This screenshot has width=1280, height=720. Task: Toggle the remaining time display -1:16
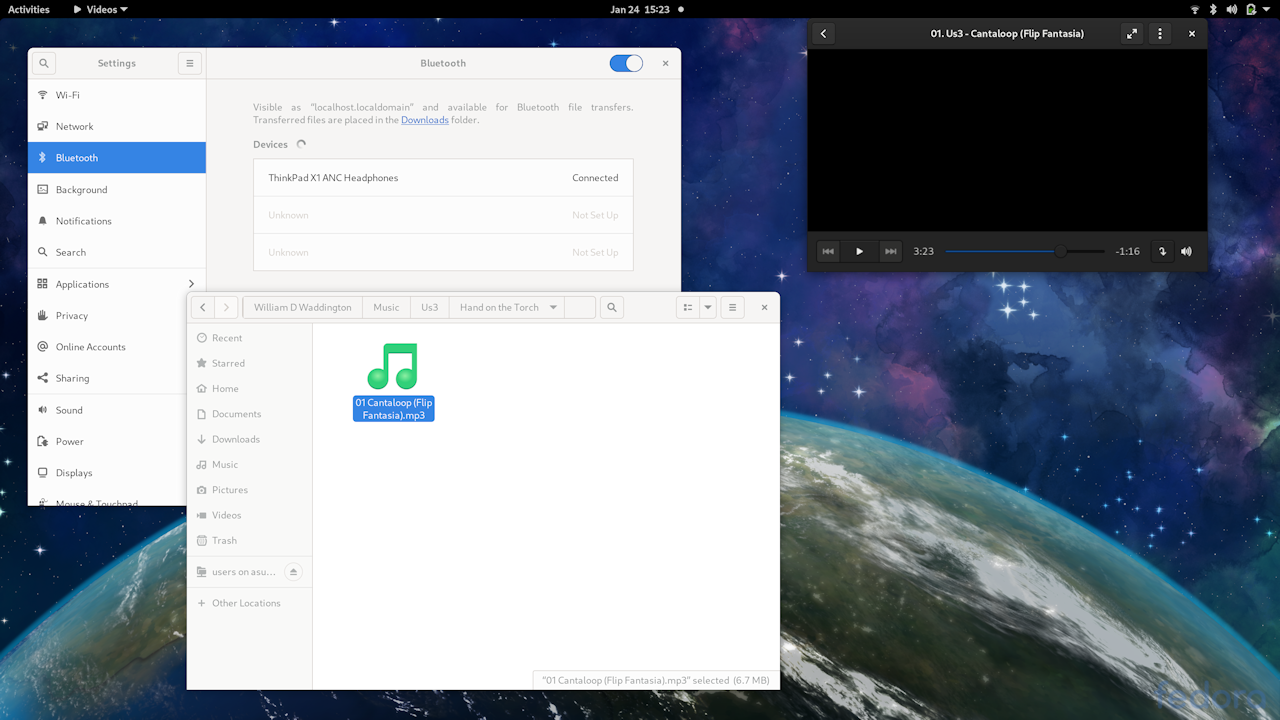click(x=1128, y=252)
